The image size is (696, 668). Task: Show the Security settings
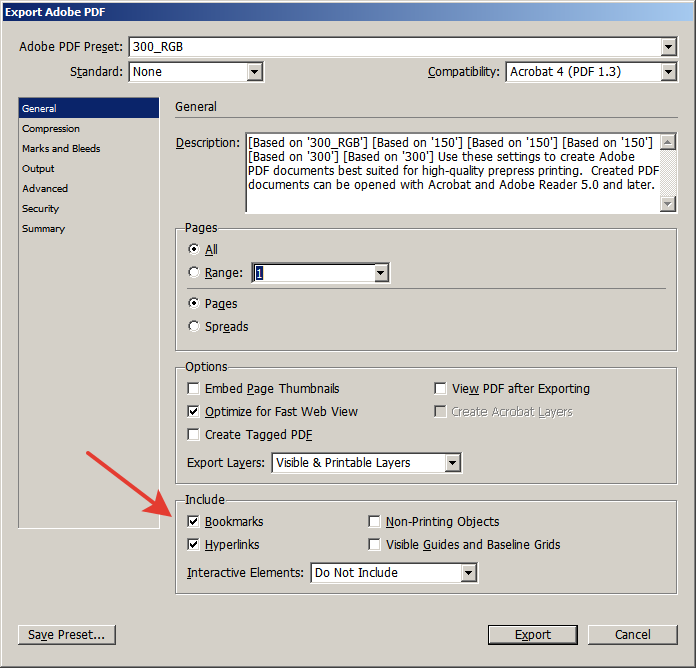89,209
